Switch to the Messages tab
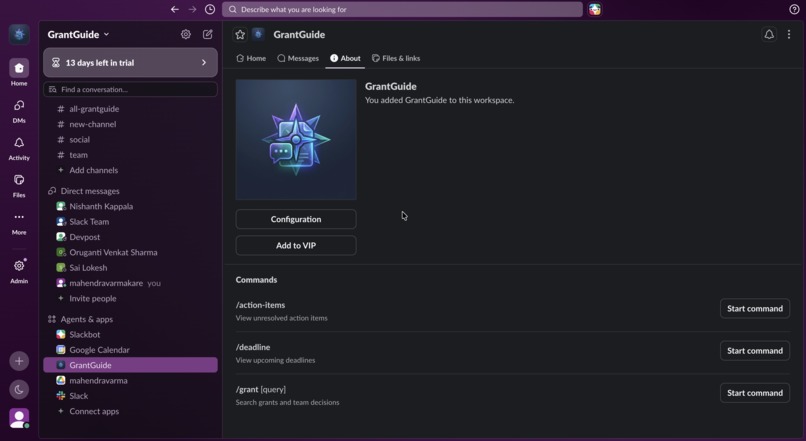This screenshot has width=806, height=441. point(298,58)
